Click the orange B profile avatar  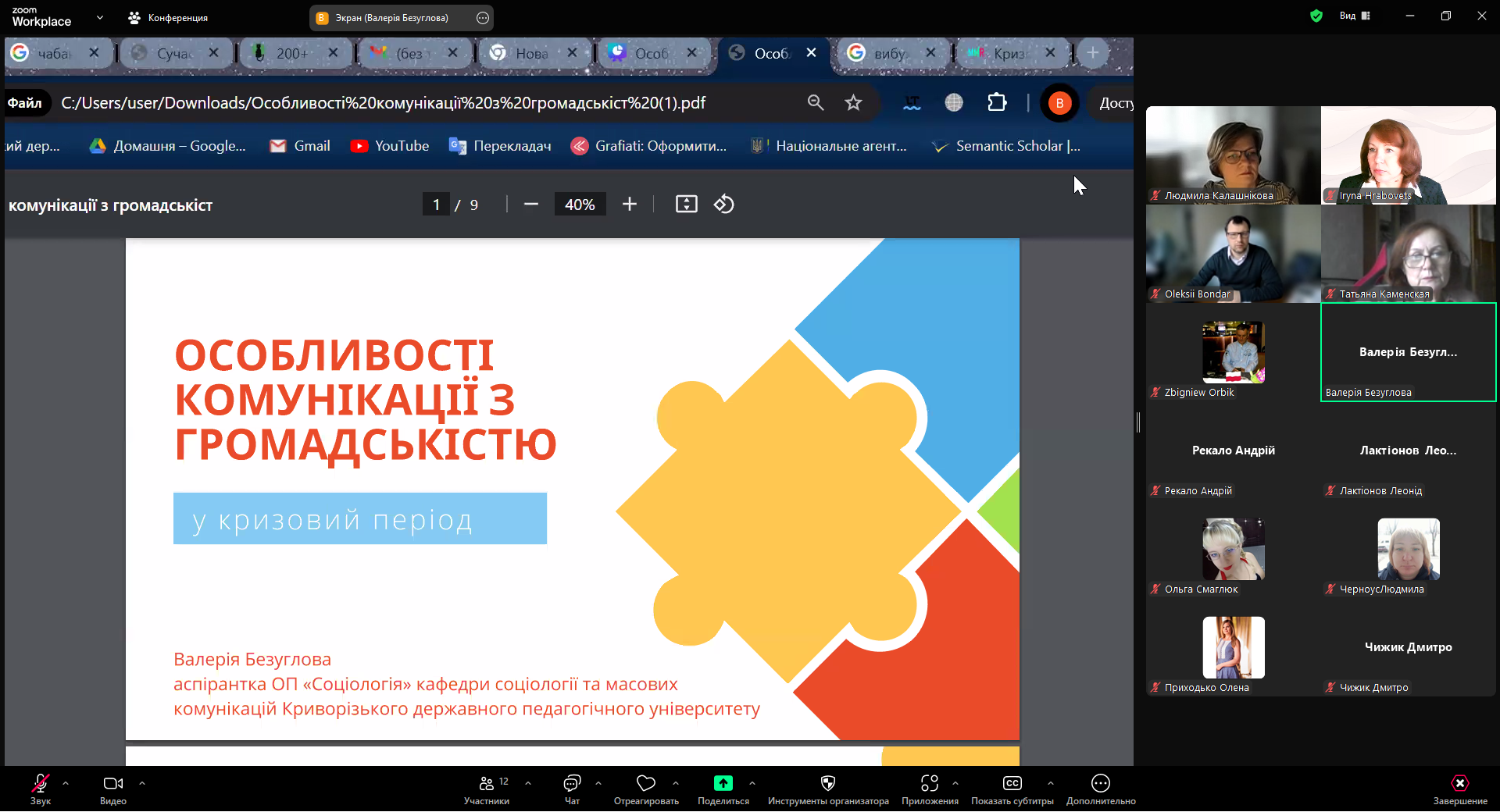[1059, 103]
